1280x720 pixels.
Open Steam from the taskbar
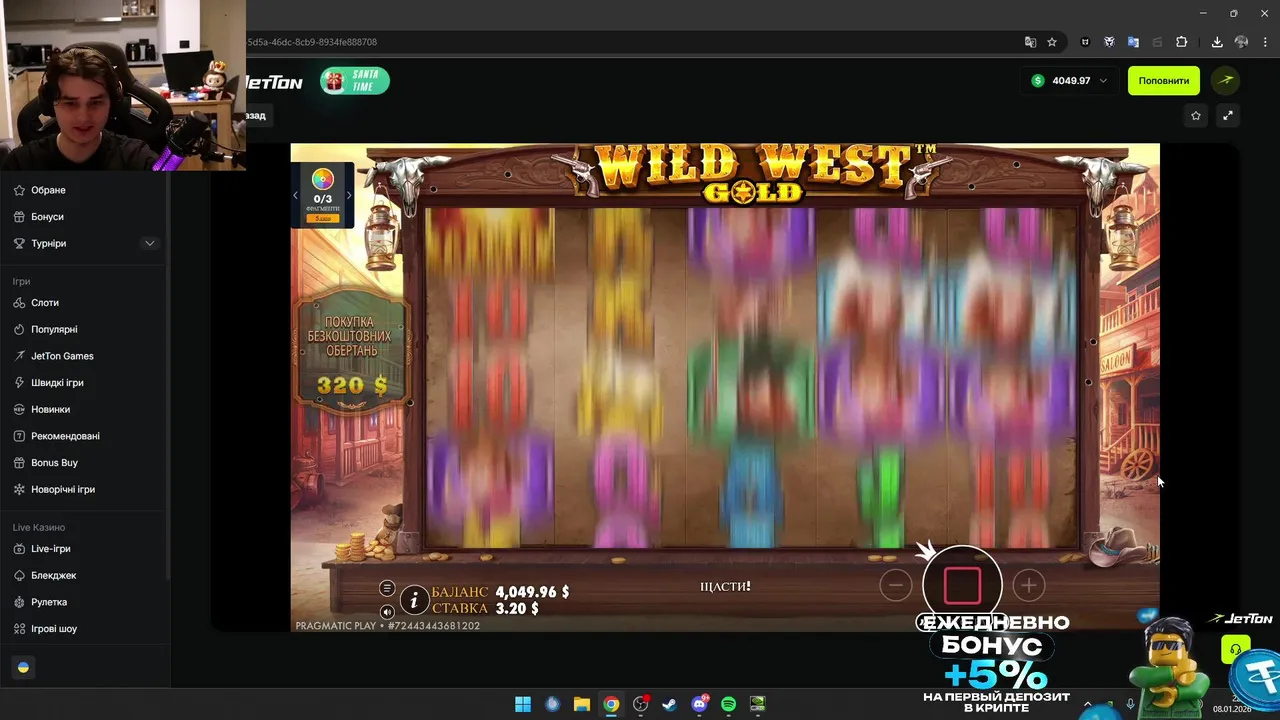point(669,704)
